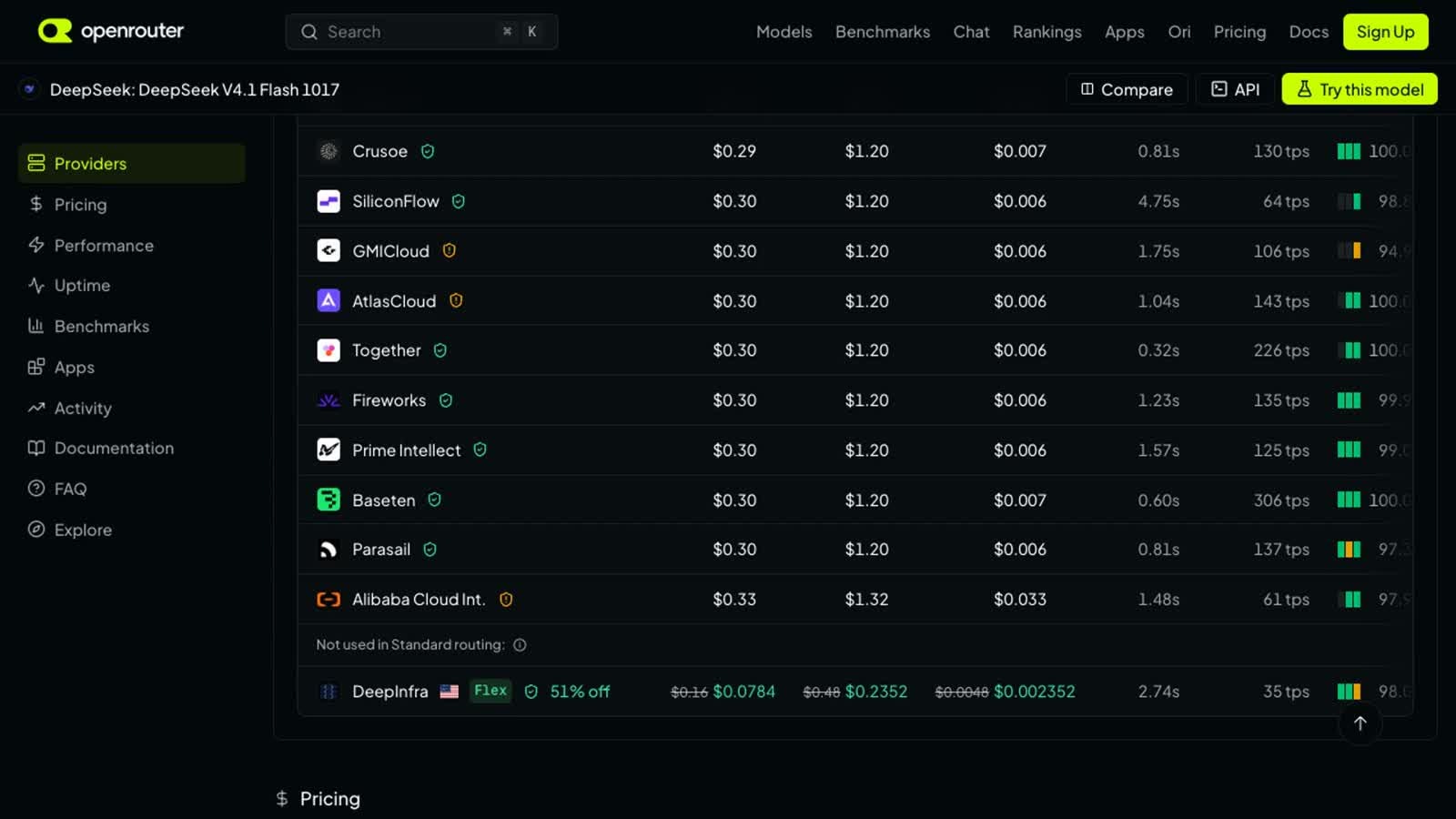Click the info icon next to Standard routing
This screenshot has height=819, width=1456.
(x=520, y=645)
